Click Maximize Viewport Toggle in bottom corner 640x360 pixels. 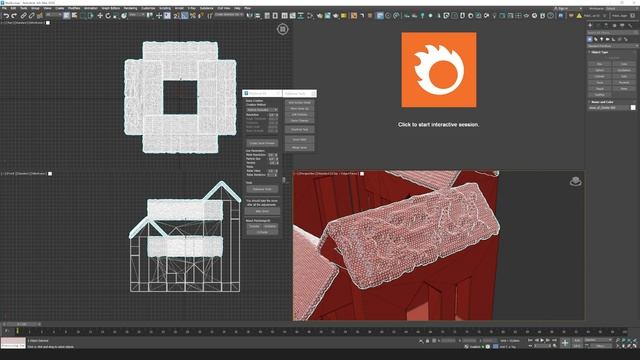pyautogui.click(x=635, y=346)
